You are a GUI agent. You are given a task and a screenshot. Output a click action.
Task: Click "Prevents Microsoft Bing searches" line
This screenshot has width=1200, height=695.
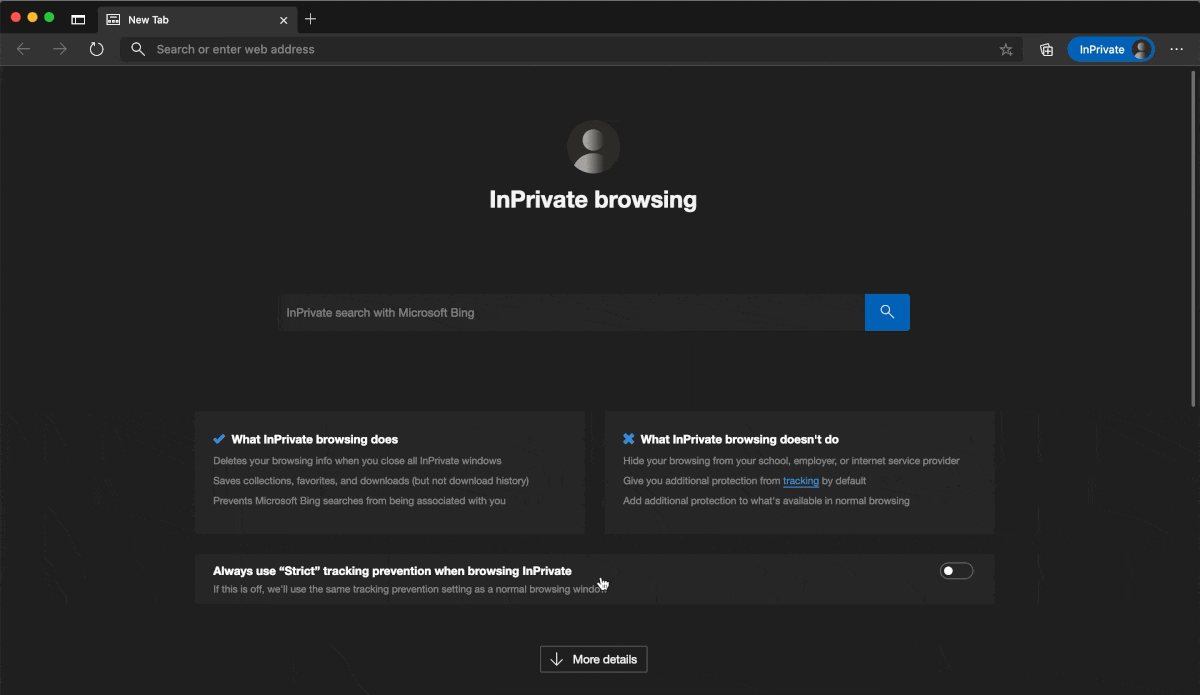point(359,501)
